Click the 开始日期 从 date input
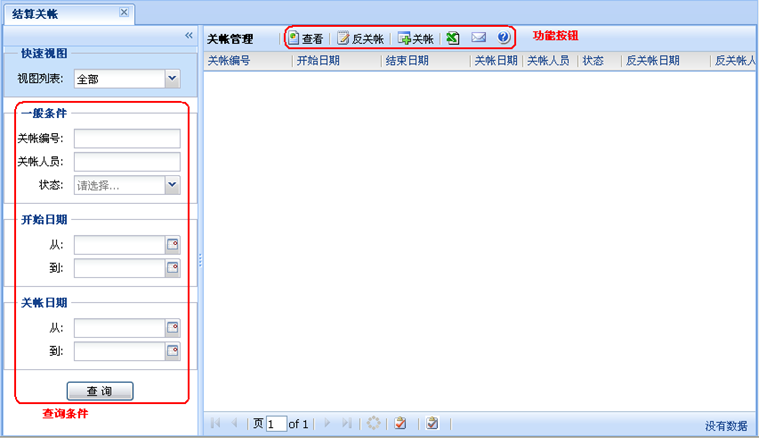Image resolution: width=759 pixels, height=438 pixels. (x=120, y=244)
